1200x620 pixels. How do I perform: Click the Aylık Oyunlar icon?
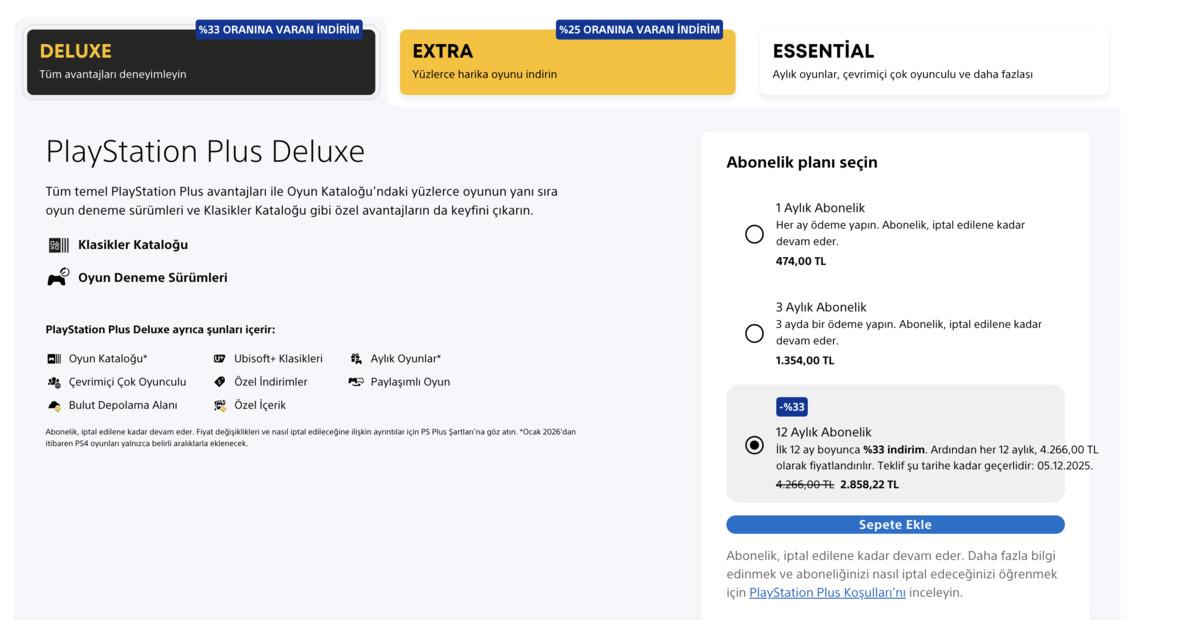(x=356, y=359)
